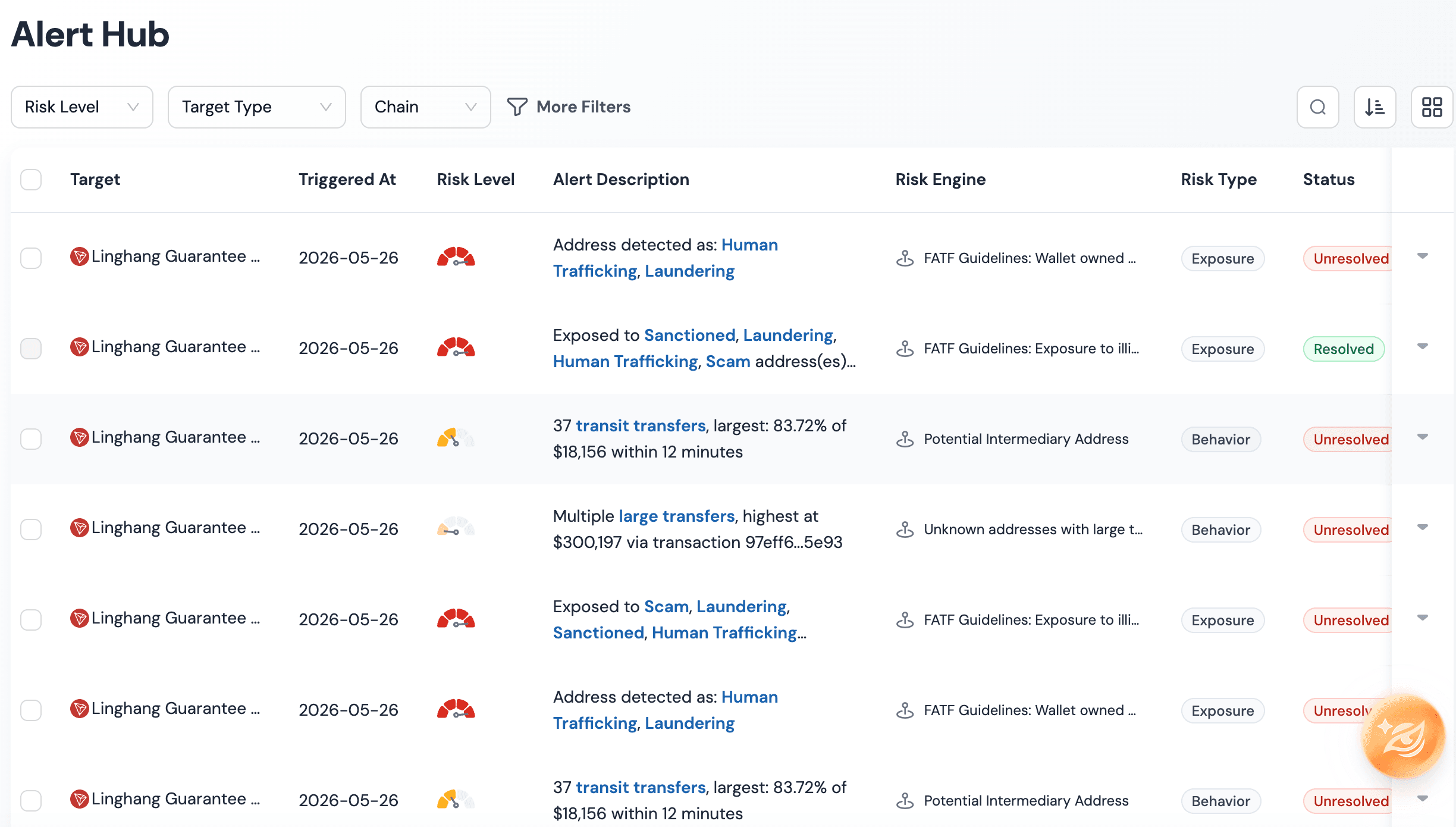Click Unresolved status badge in large transfers row

[x=1348, y=530]
